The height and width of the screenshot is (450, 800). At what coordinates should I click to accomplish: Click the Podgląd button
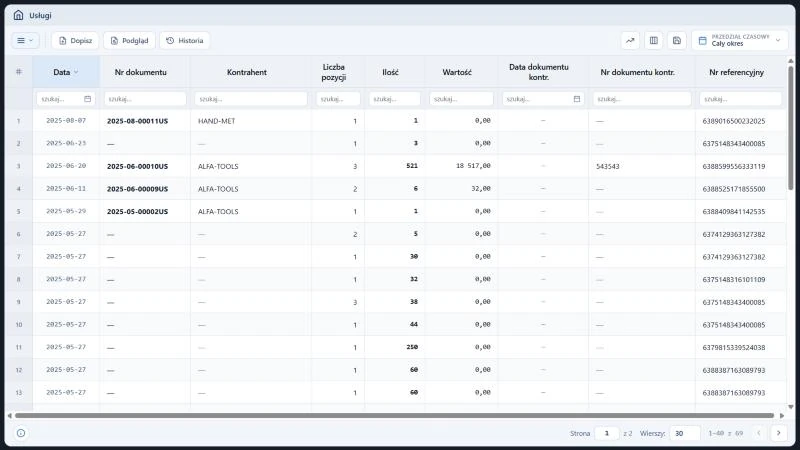129,40
